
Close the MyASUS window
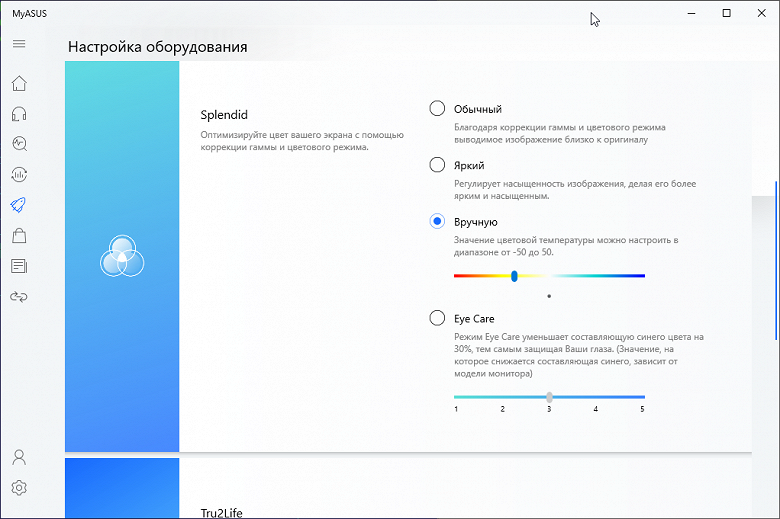click(x=762, y=13)
